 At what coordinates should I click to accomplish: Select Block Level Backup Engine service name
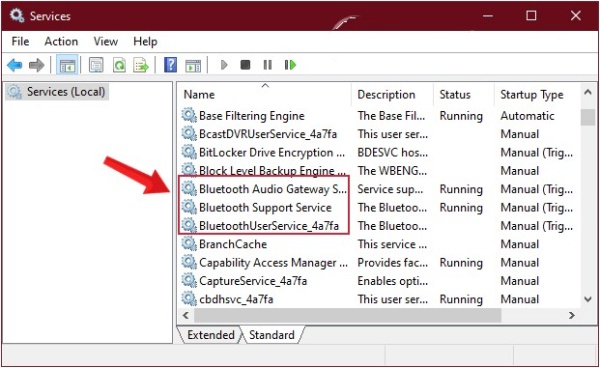click(x=272, y=171)
